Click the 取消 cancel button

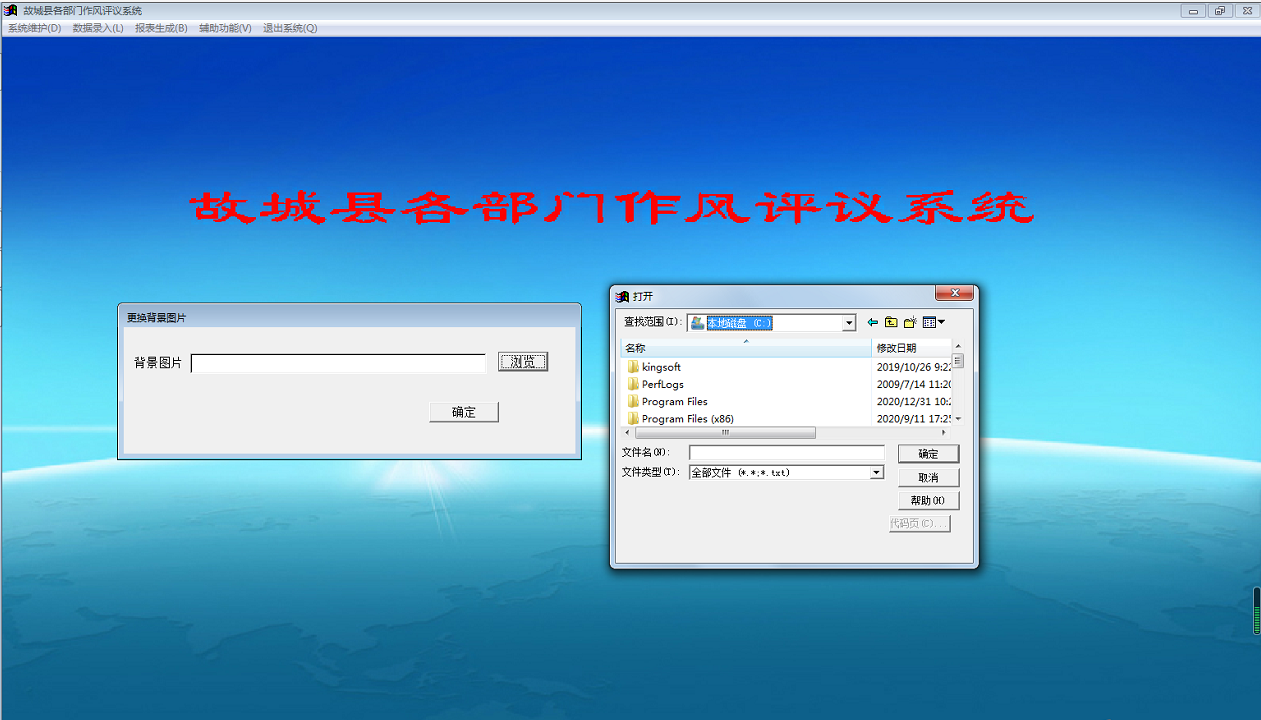point(929,477)
